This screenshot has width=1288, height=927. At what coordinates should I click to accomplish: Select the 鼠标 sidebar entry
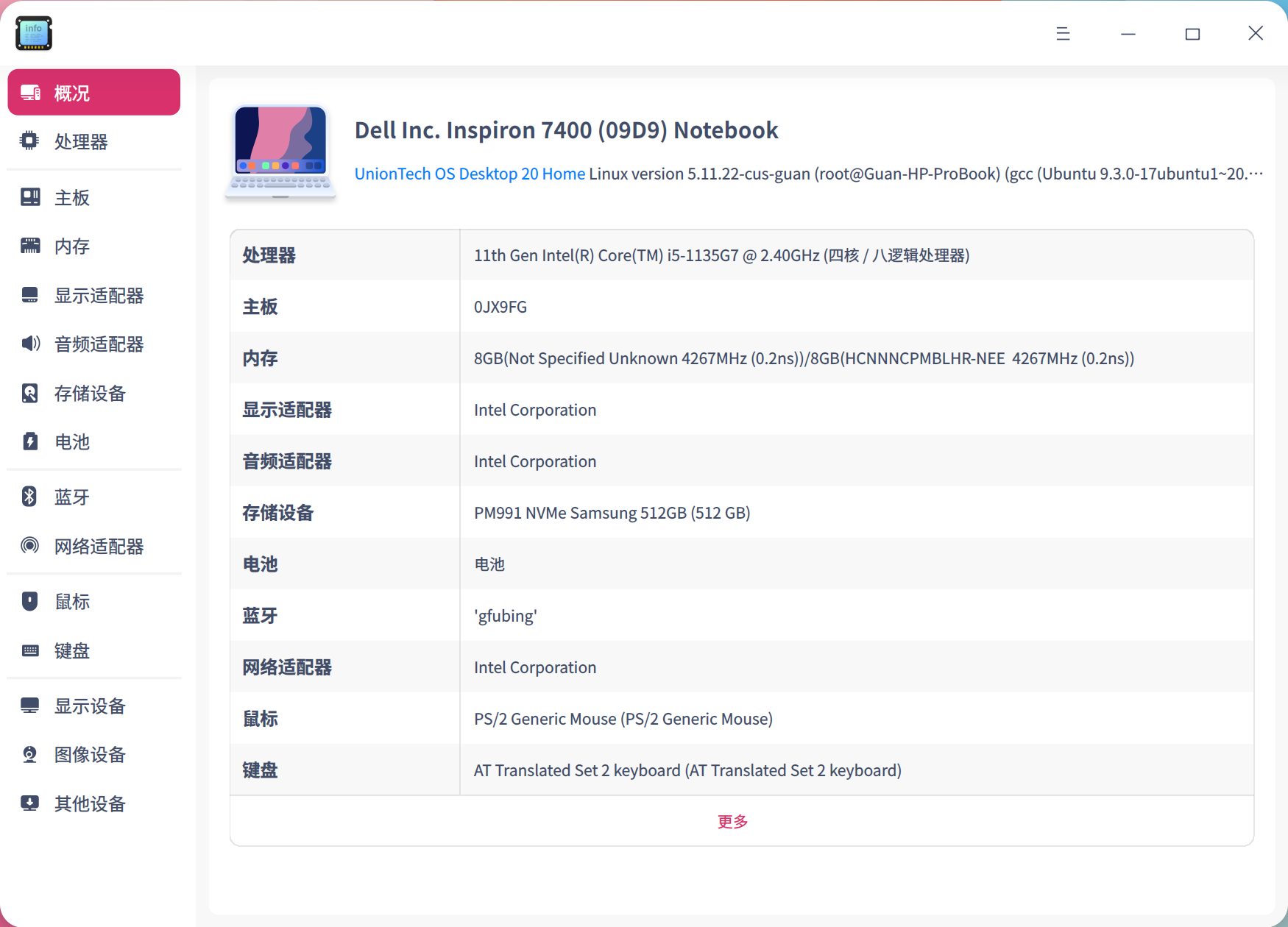(94, 601)
